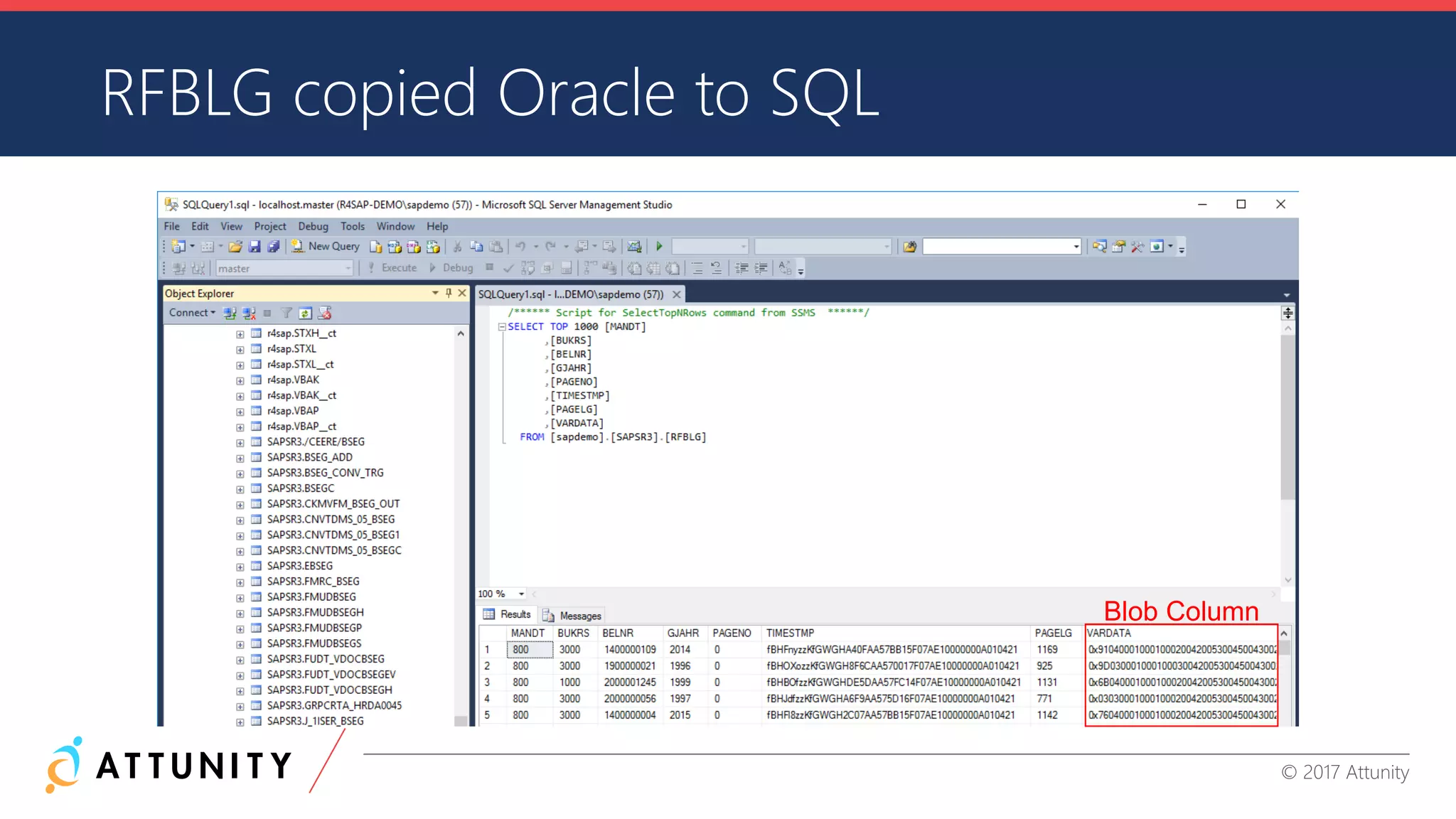Open the 100 % zoom dropdown
The height and width of the screenshot is (819, 1456).
point(521,594)
